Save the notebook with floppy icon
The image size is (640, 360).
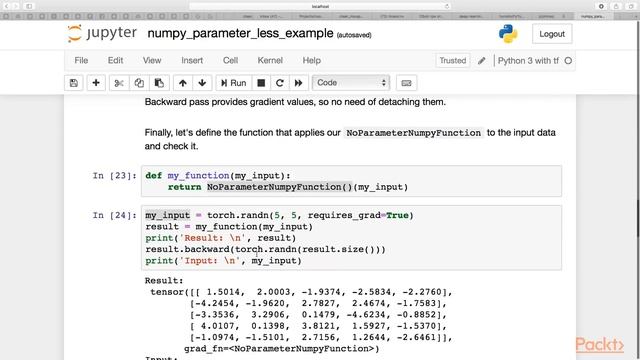pos(73,83)
